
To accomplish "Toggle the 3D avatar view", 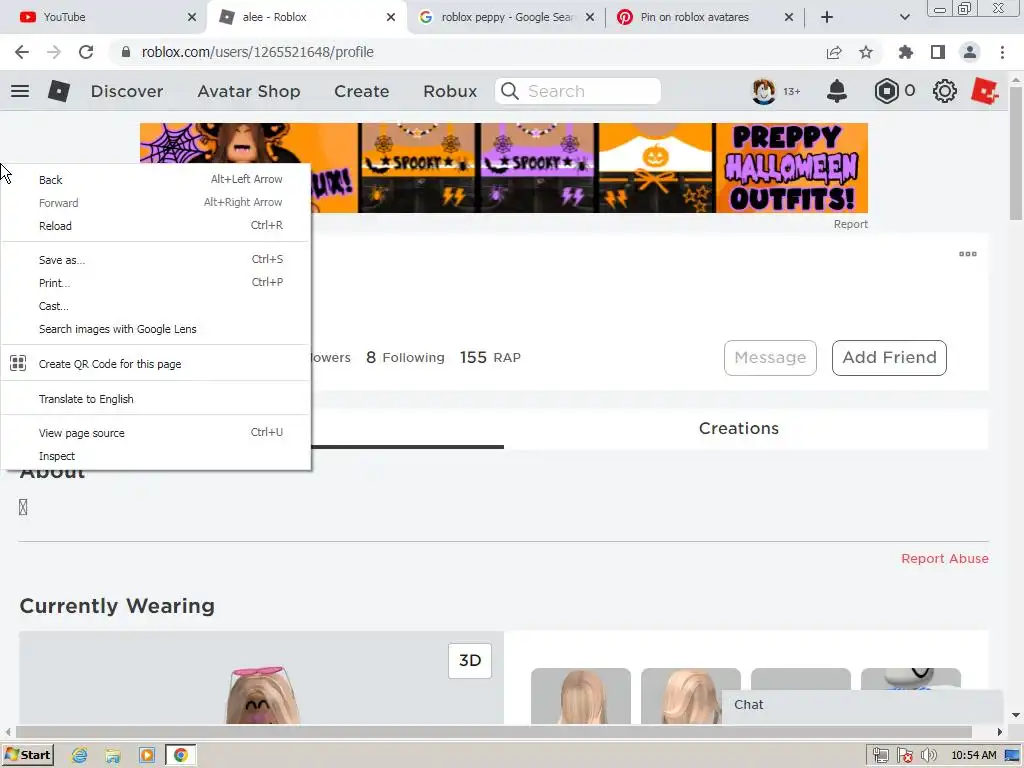I will (470, 660).
